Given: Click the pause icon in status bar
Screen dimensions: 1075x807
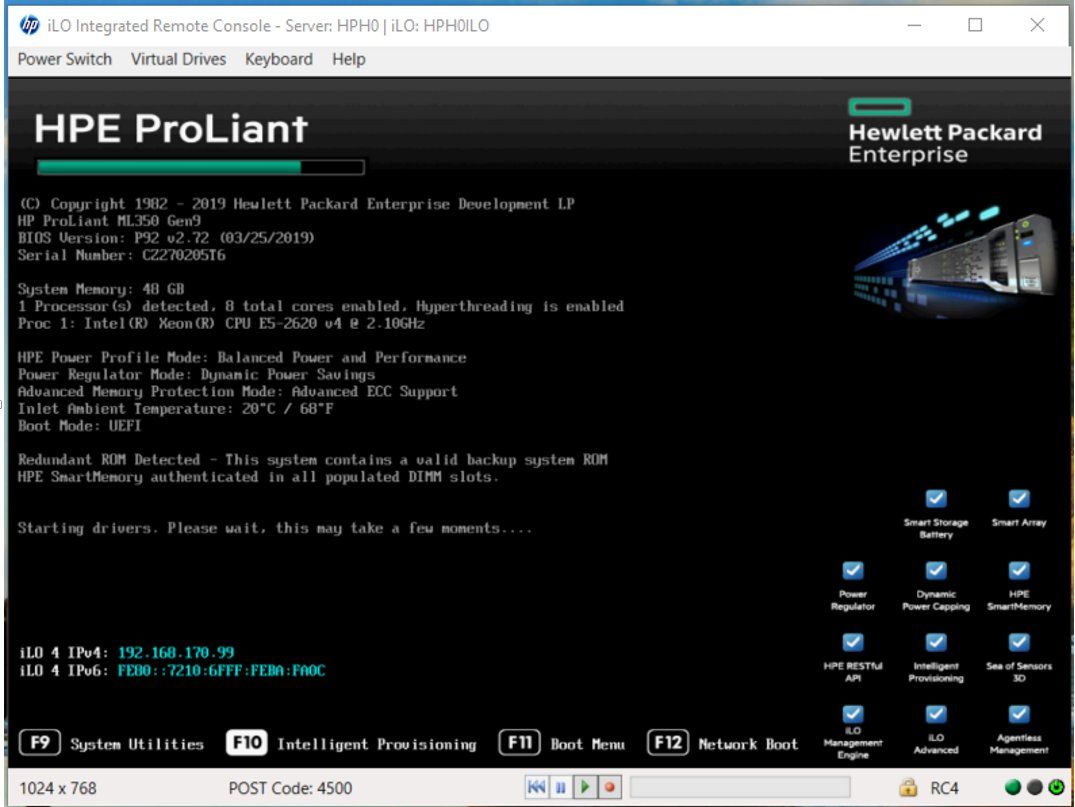Looking at the screenshot, I should pos(560,787).
